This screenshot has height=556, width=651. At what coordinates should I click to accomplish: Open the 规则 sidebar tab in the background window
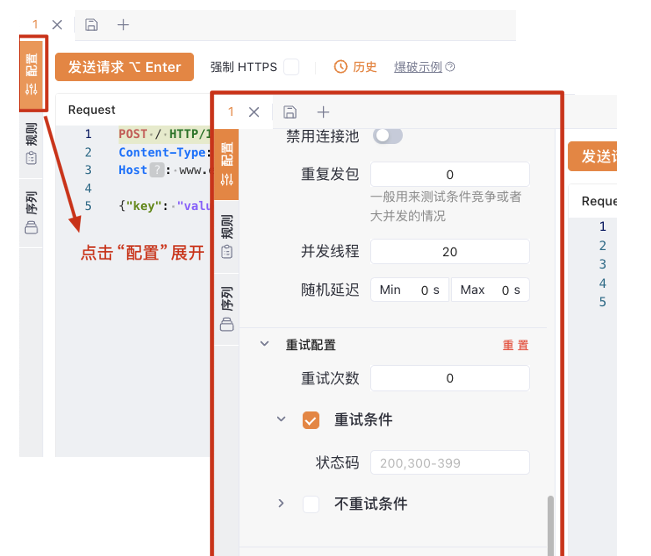32,144
